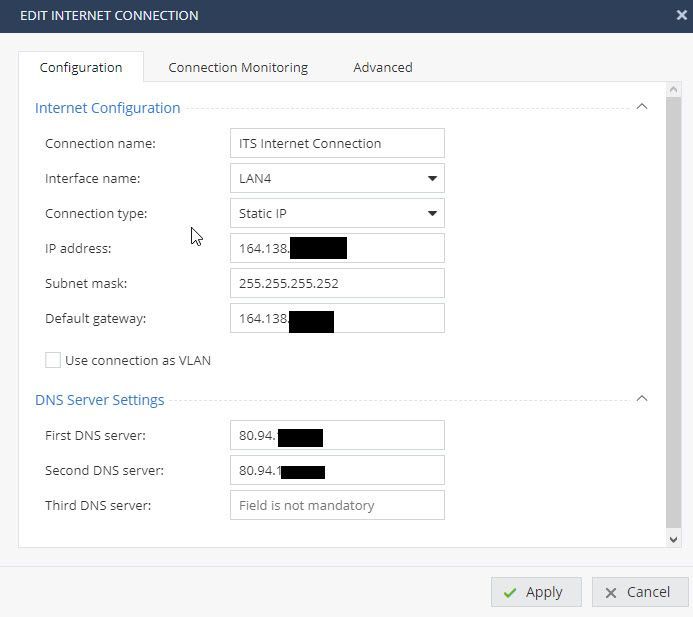The height and width of the screenshot is (617, 693).
Task: Click the Apply button
Action: tap(534, 592)
